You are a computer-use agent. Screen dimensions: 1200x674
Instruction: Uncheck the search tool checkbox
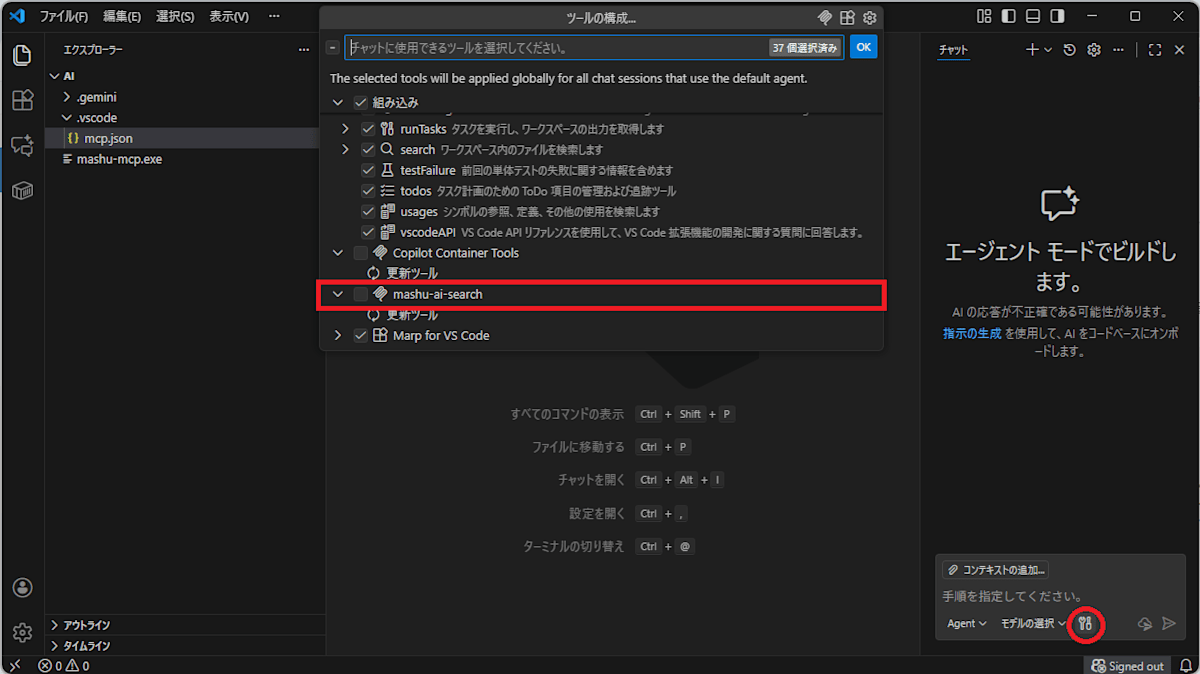(368, 149)
